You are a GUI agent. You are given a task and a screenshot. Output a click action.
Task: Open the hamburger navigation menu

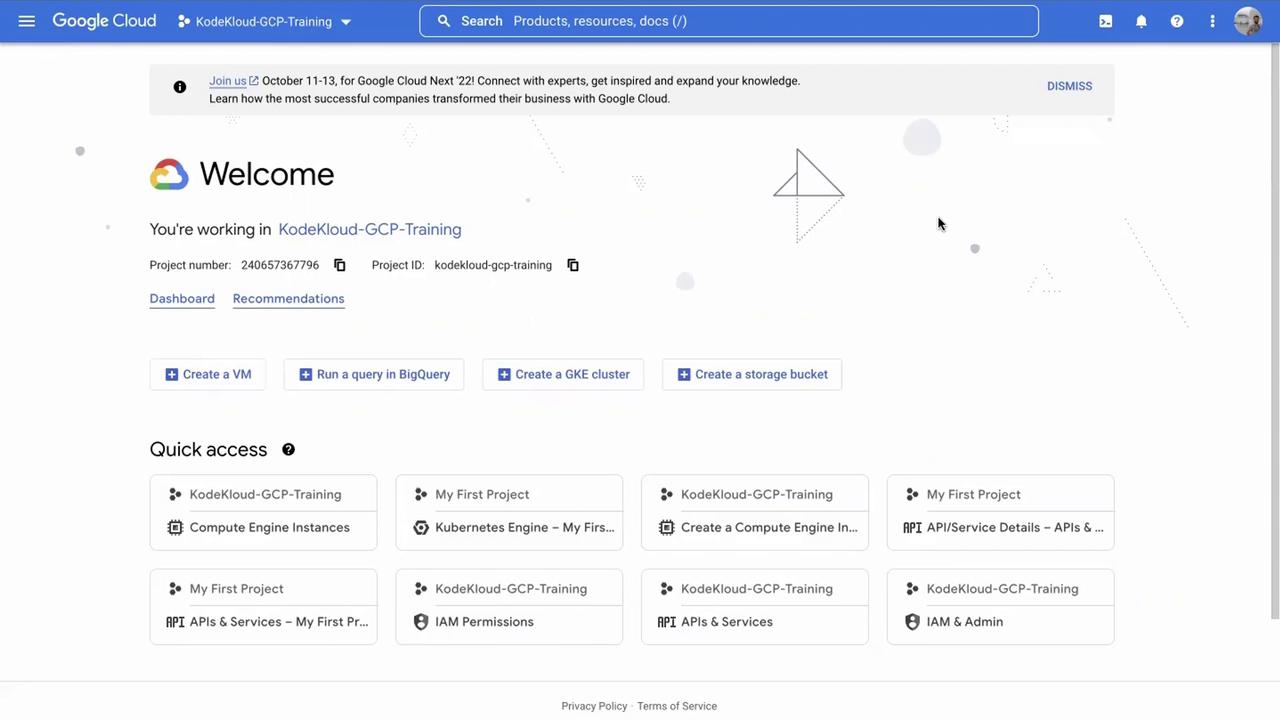tap(27, 21)
